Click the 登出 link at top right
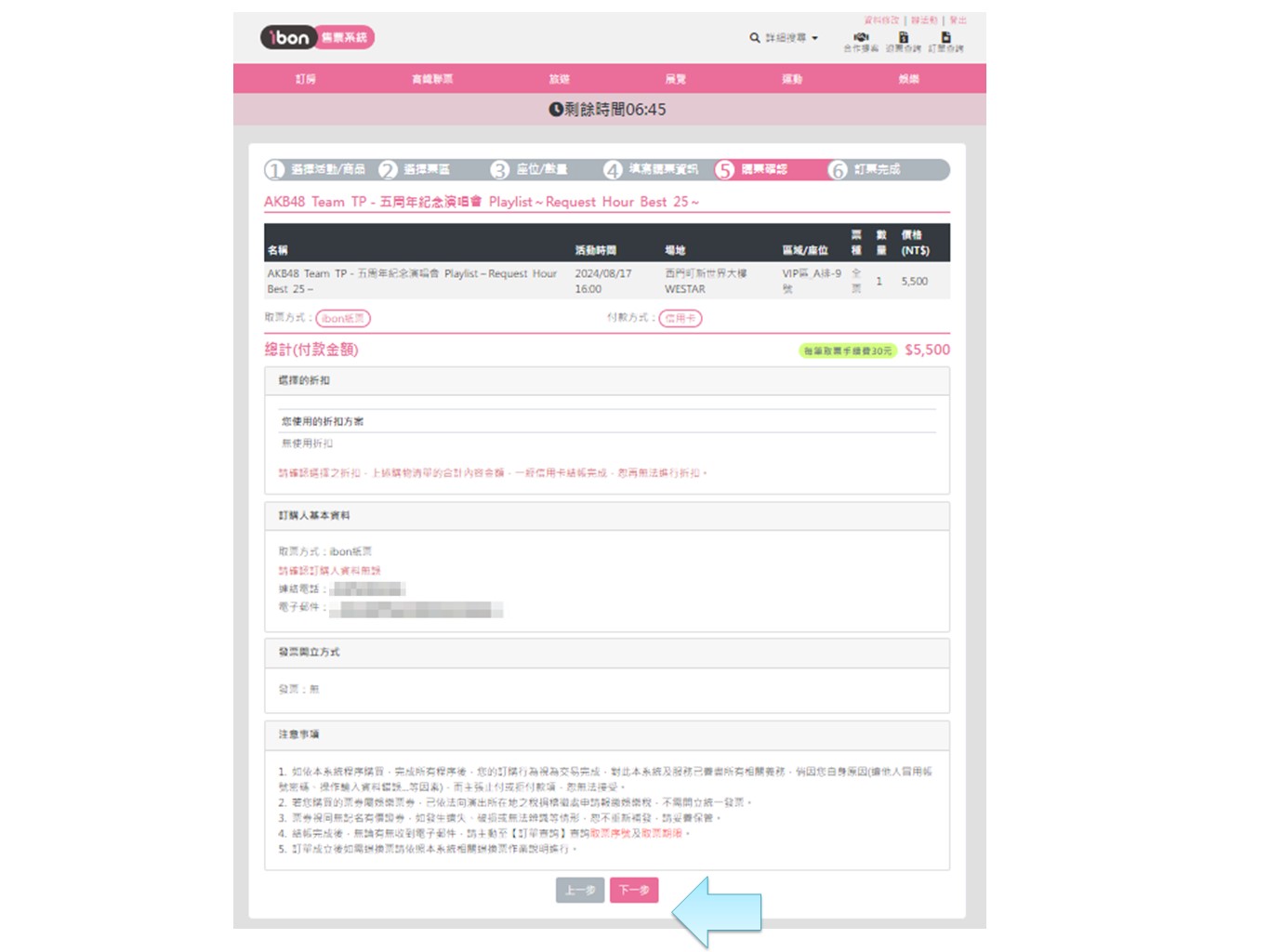Viewport: 1269px width, 952px height. point(958,20)
